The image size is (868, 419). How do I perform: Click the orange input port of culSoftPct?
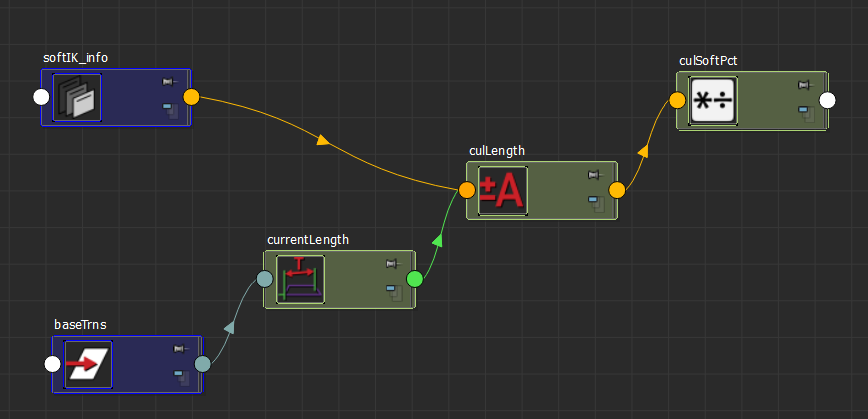tap(677, 100)
